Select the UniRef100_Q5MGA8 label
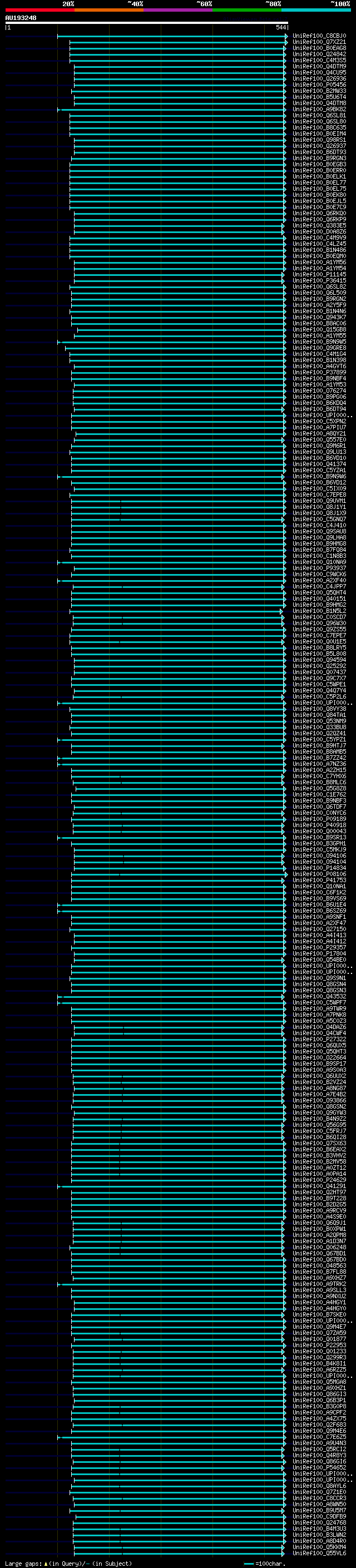 [x=319, y=1382]
